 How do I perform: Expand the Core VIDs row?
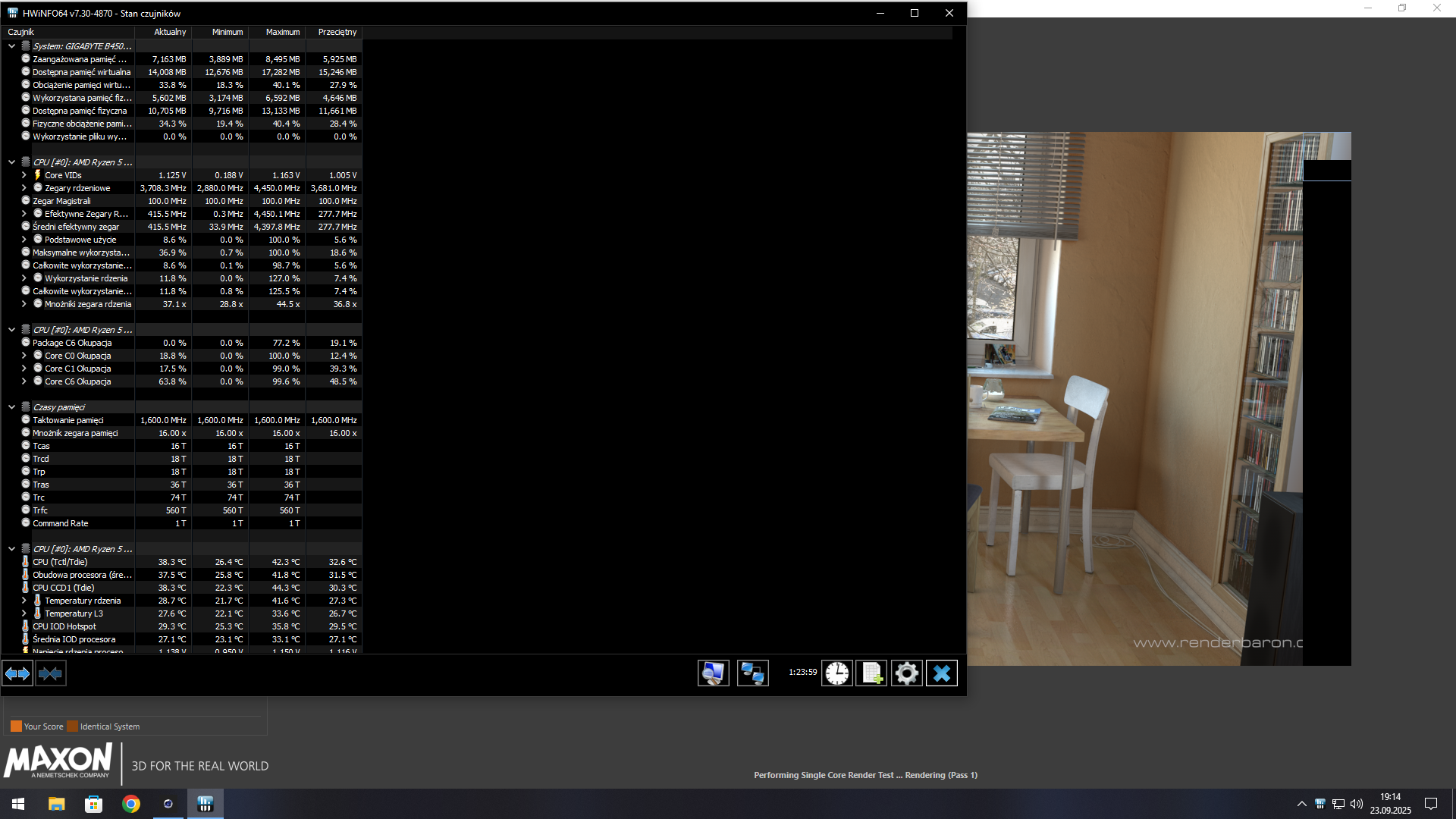pyautogui.click(x=24, y=175)
